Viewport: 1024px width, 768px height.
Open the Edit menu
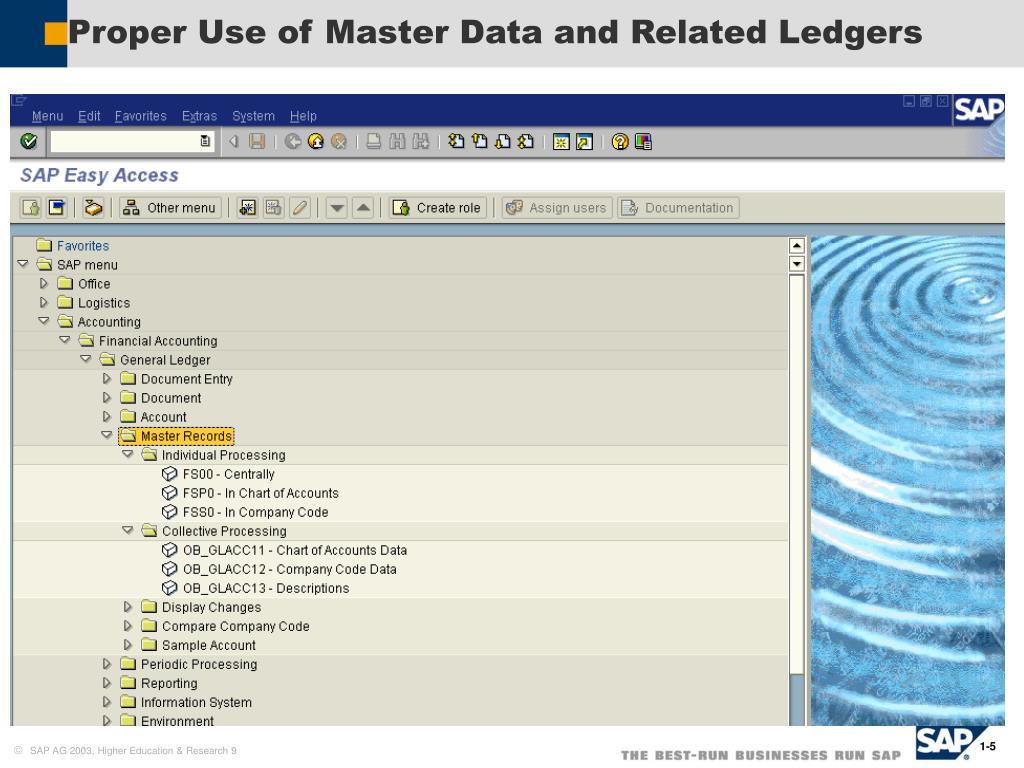[89, 116]
